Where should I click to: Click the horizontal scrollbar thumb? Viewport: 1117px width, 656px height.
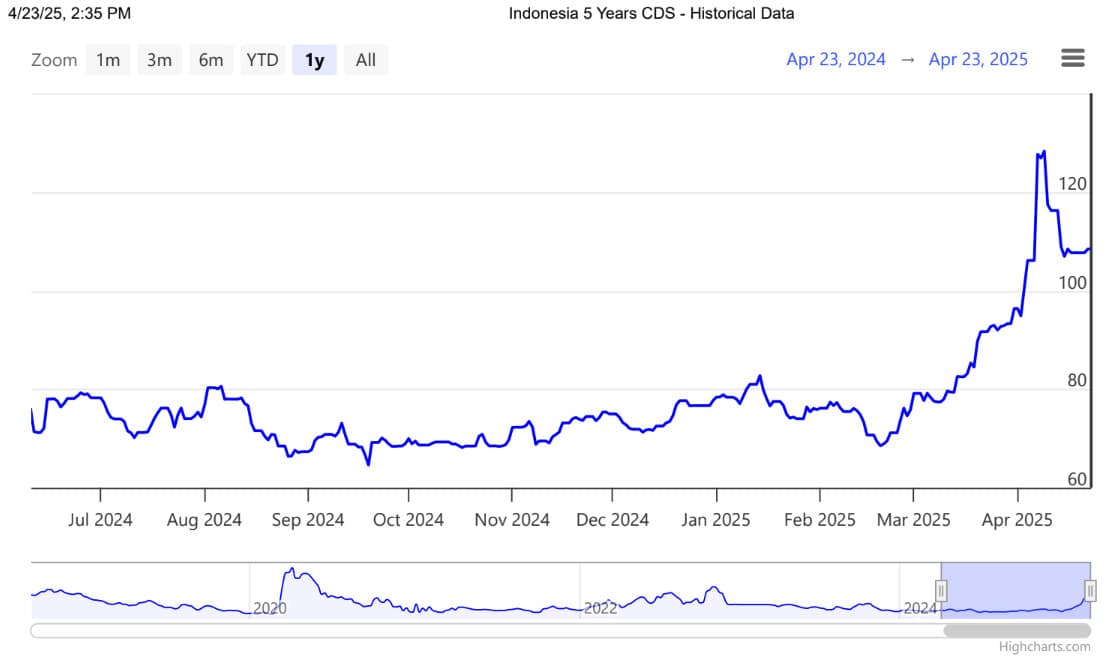pyautogui.click(x=1017, y=631)
